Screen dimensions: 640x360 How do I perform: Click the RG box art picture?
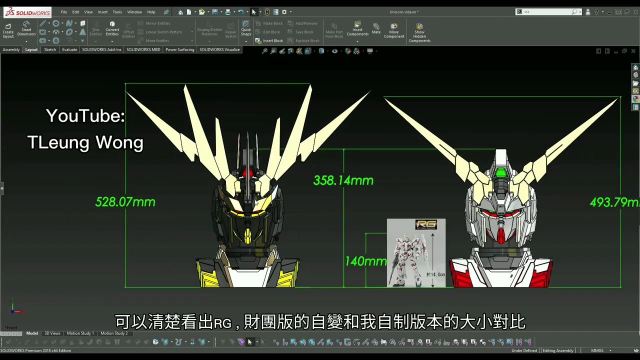click(416, 253)
